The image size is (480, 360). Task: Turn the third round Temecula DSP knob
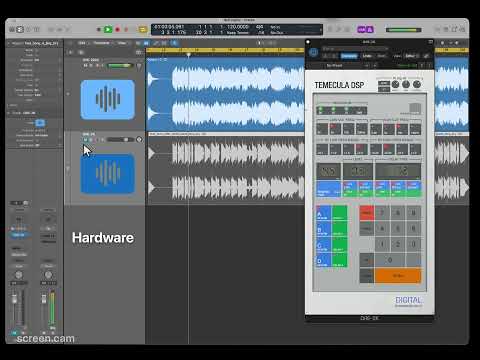(x=417, y=85)
